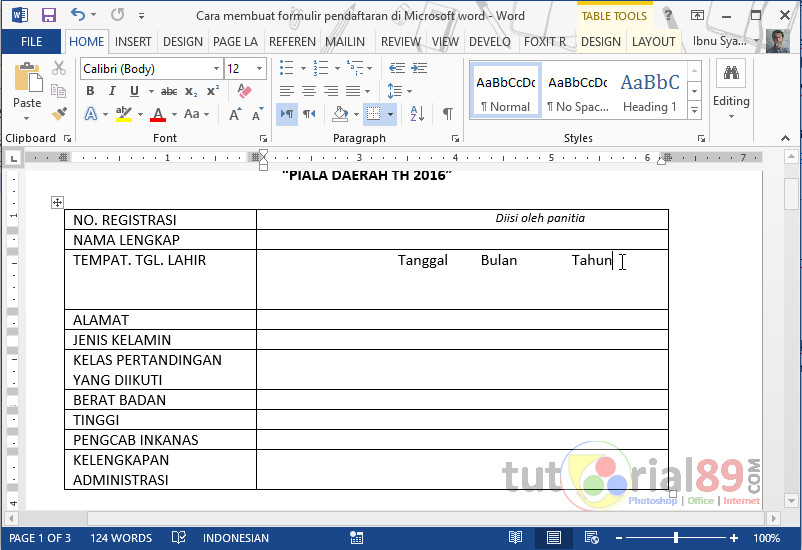Screen dimensions: 802x550
Task: Apply center alignment to the paragraph
Action: (309, 91)
